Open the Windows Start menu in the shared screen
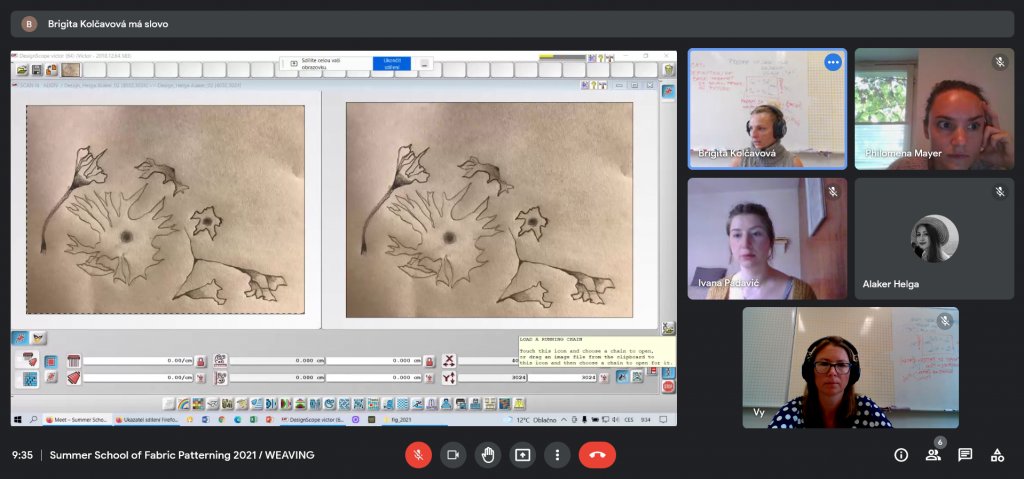This screenshot has width=1024, height=479. 17,420
